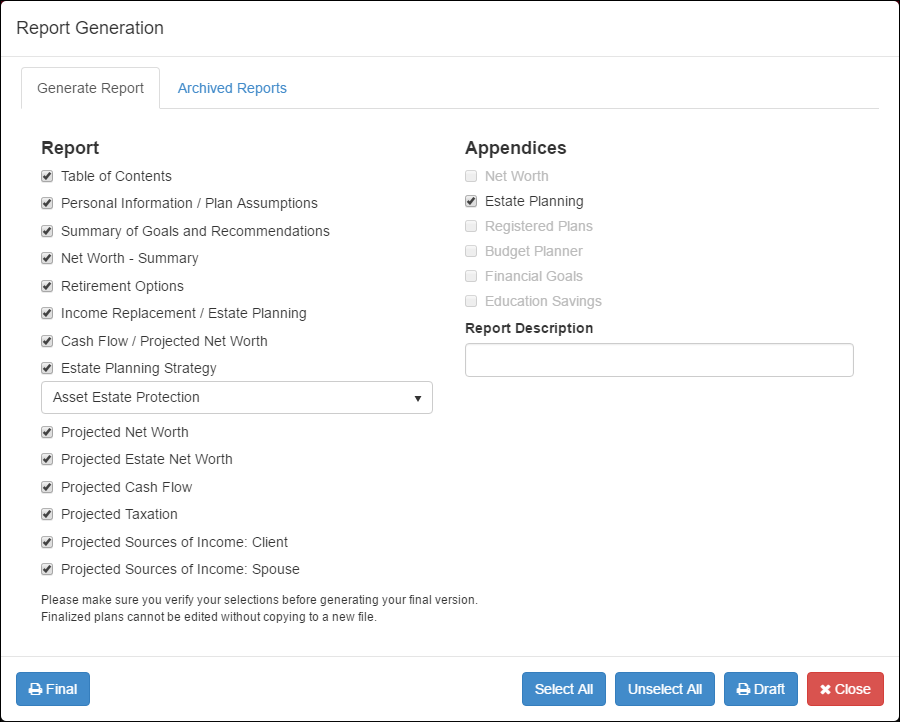Print the Final report version
The height and width of the screenshot is (722, 900).
52,689
